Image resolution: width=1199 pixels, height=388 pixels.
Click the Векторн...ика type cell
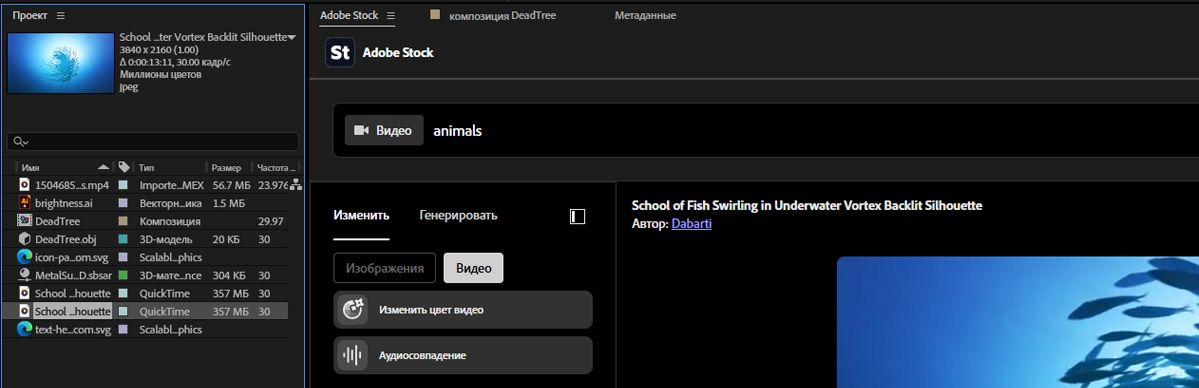pos(171,203)
